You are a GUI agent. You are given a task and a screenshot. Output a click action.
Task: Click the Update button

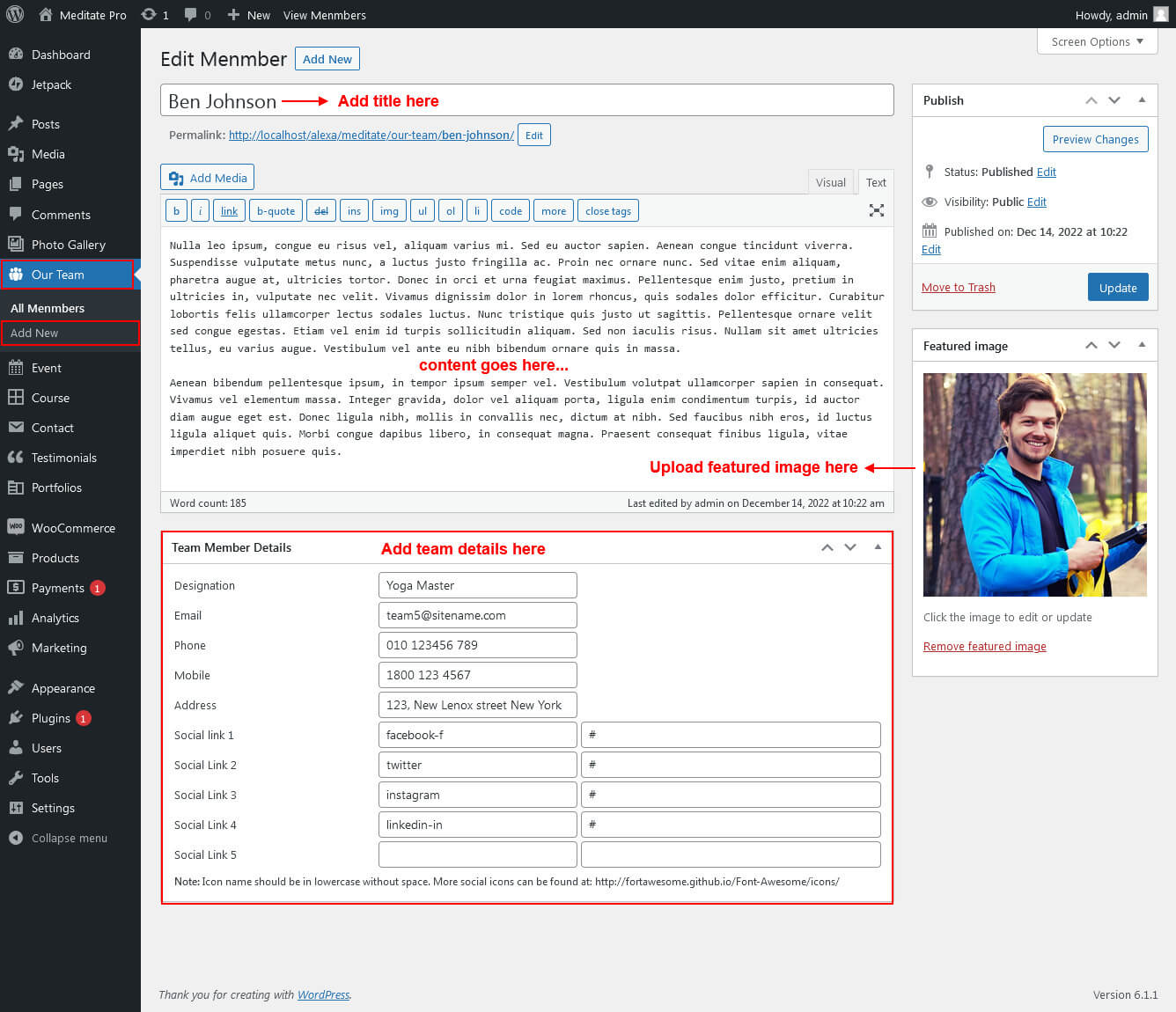tap(1118, 288)
